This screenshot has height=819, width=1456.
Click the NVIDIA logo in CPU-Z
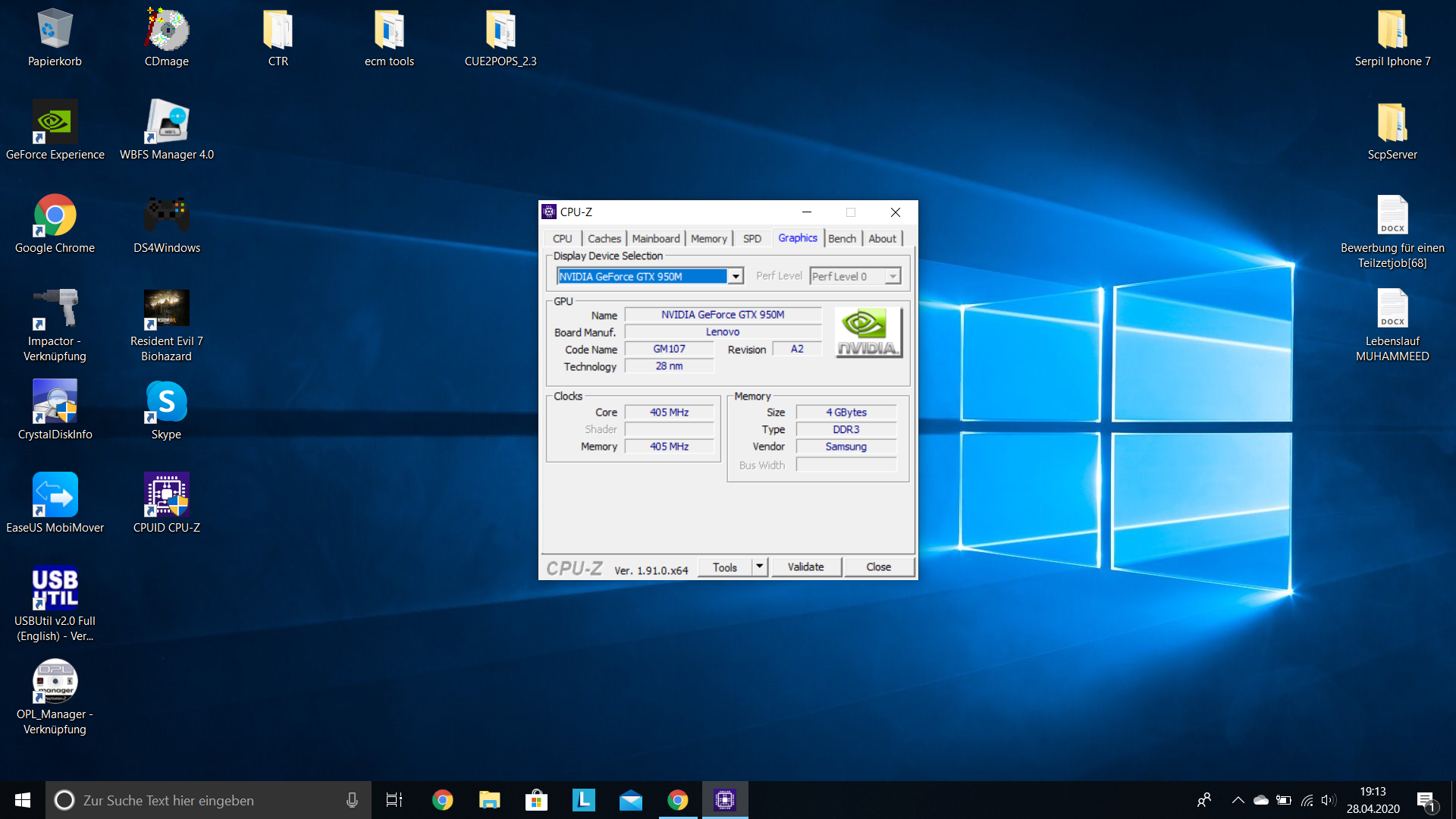pos(868,332)
